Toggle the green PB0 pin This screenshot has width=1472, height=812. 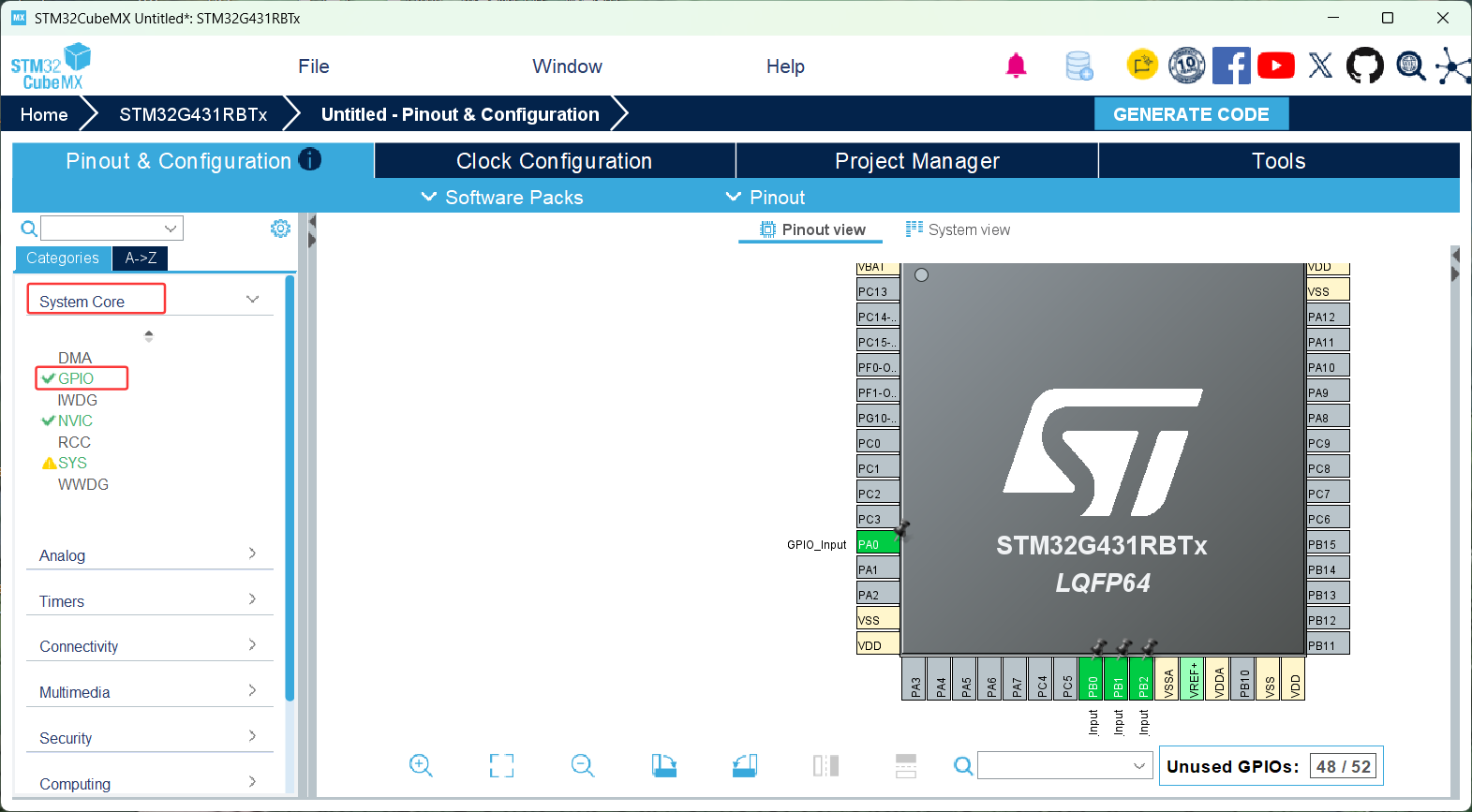coord(1093,679)
